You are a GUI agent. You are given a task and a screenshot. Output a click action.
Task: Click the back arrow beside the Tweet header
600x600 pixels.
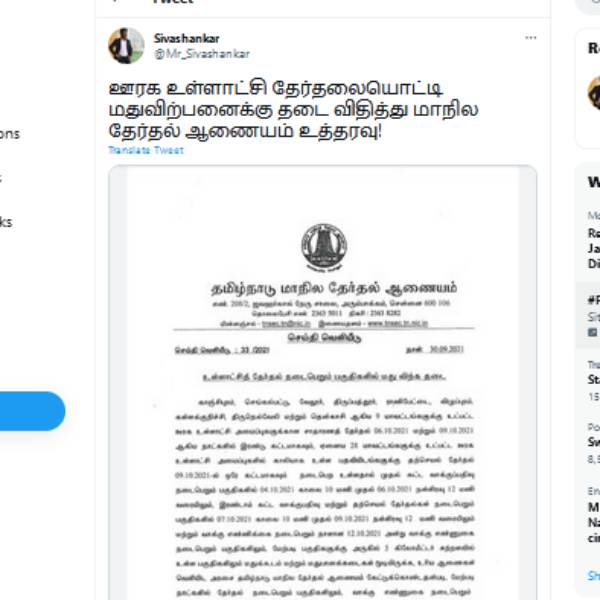click(x=114, y=1)
